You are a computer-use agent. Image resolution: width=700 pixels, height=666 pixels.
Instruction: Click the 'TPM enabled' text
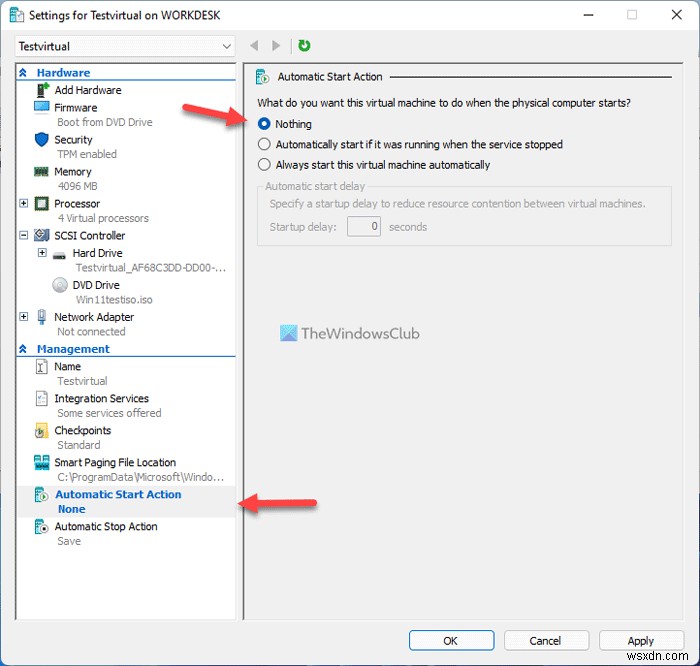87,154
